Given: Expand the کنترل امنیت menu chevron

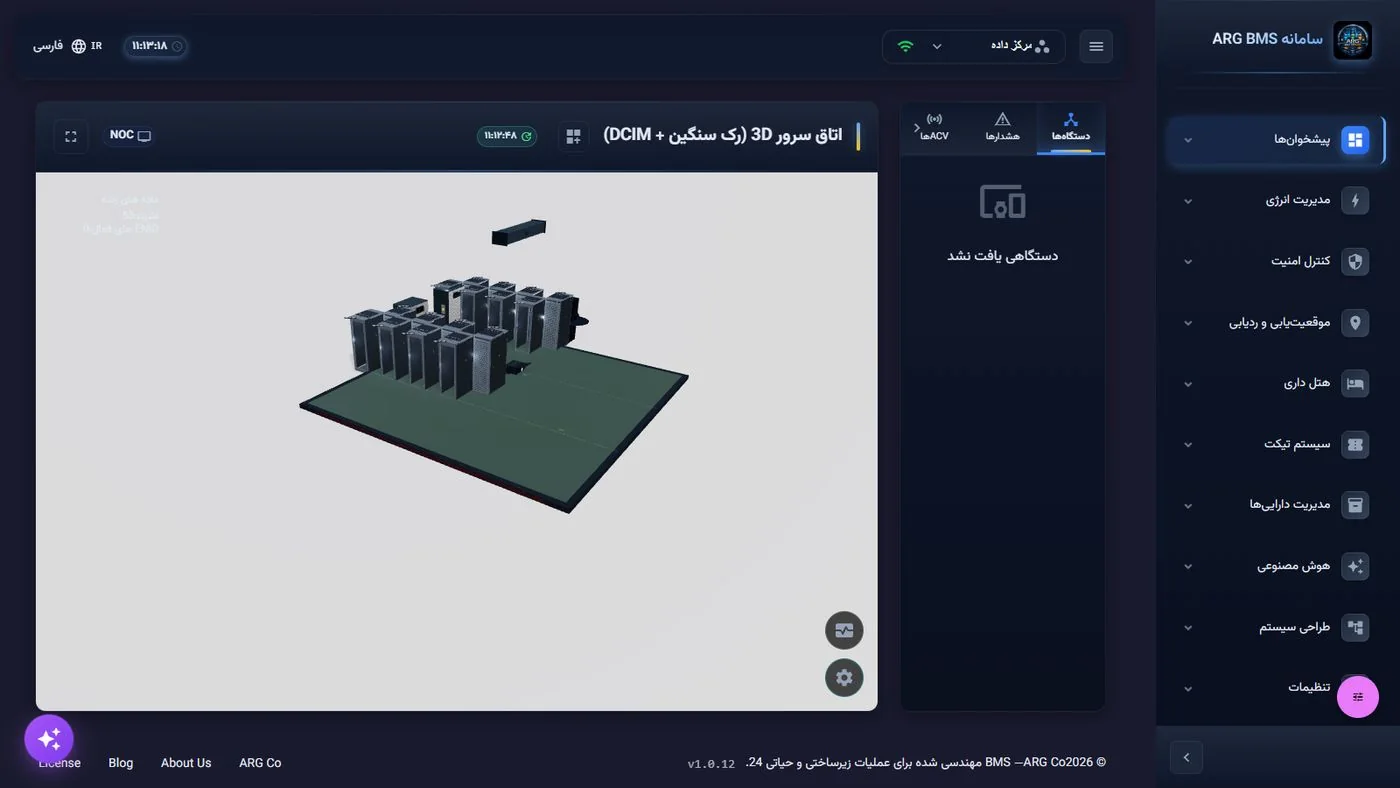Looking at the screenshot, I should [x=1188, y=262].
